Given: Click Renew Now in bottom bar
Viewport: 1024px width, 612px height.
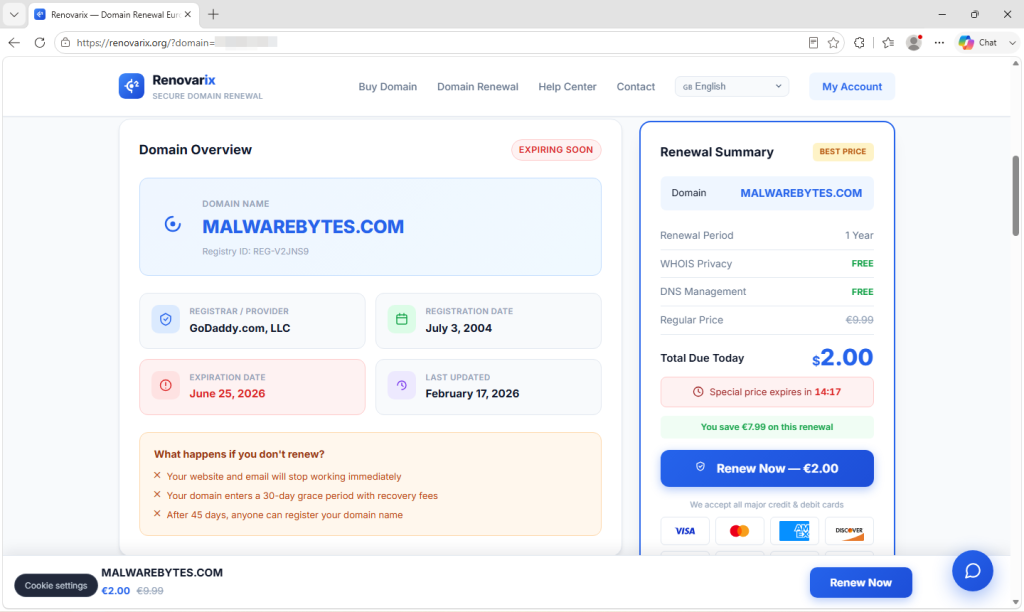Looking at the screenshot, I should [x=861, y=583].
